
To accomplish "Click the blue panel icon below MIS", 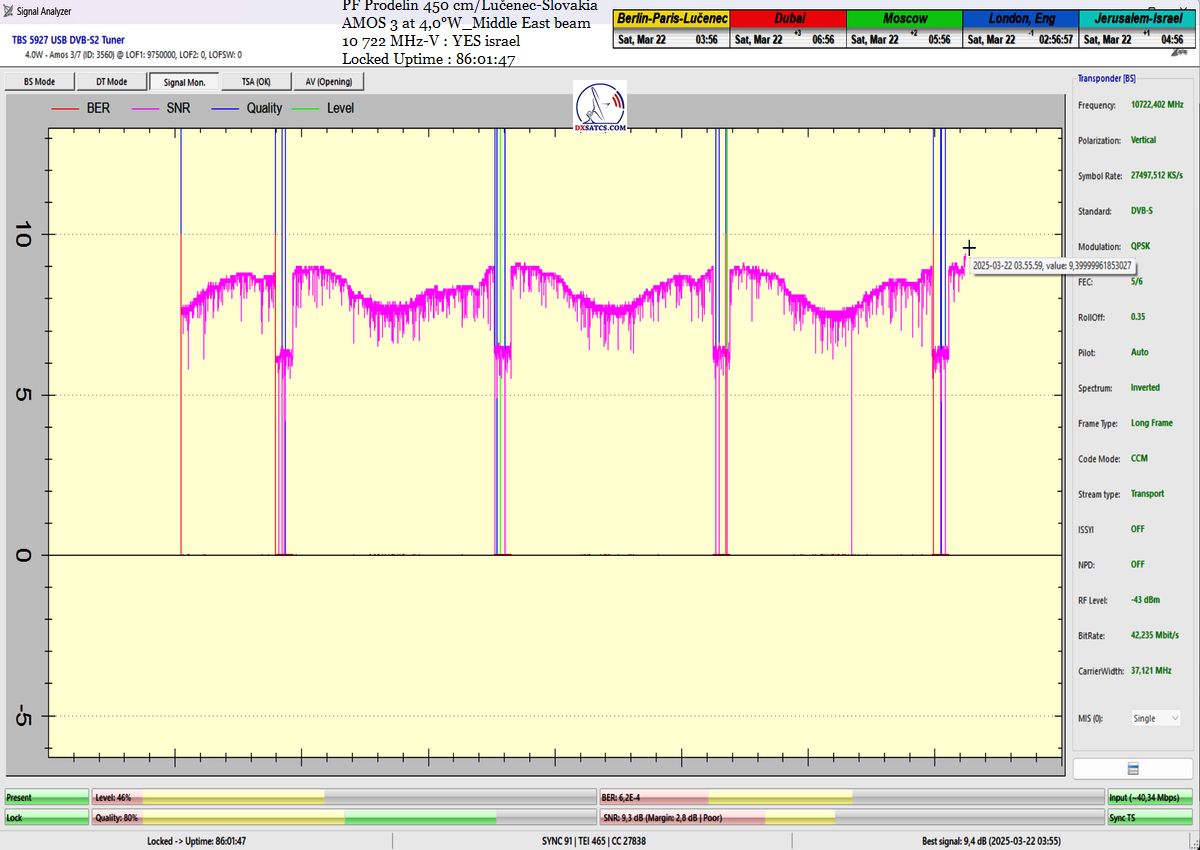I will coord(1132,768).
